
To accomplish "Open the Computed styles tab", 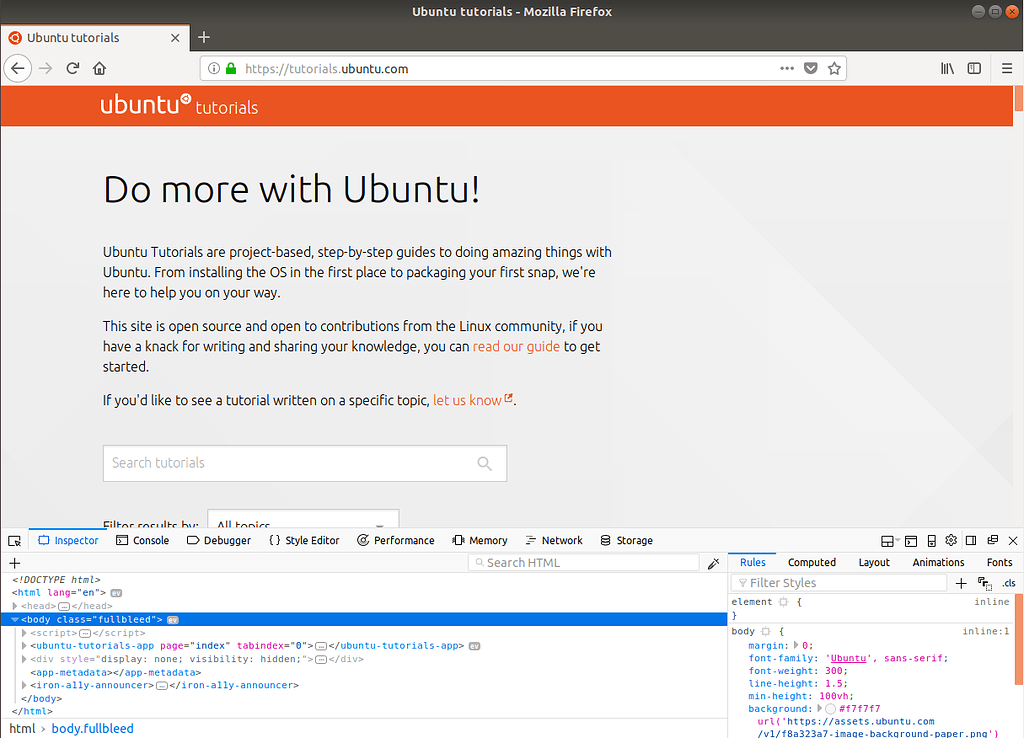I will click(x=811, y=563).
